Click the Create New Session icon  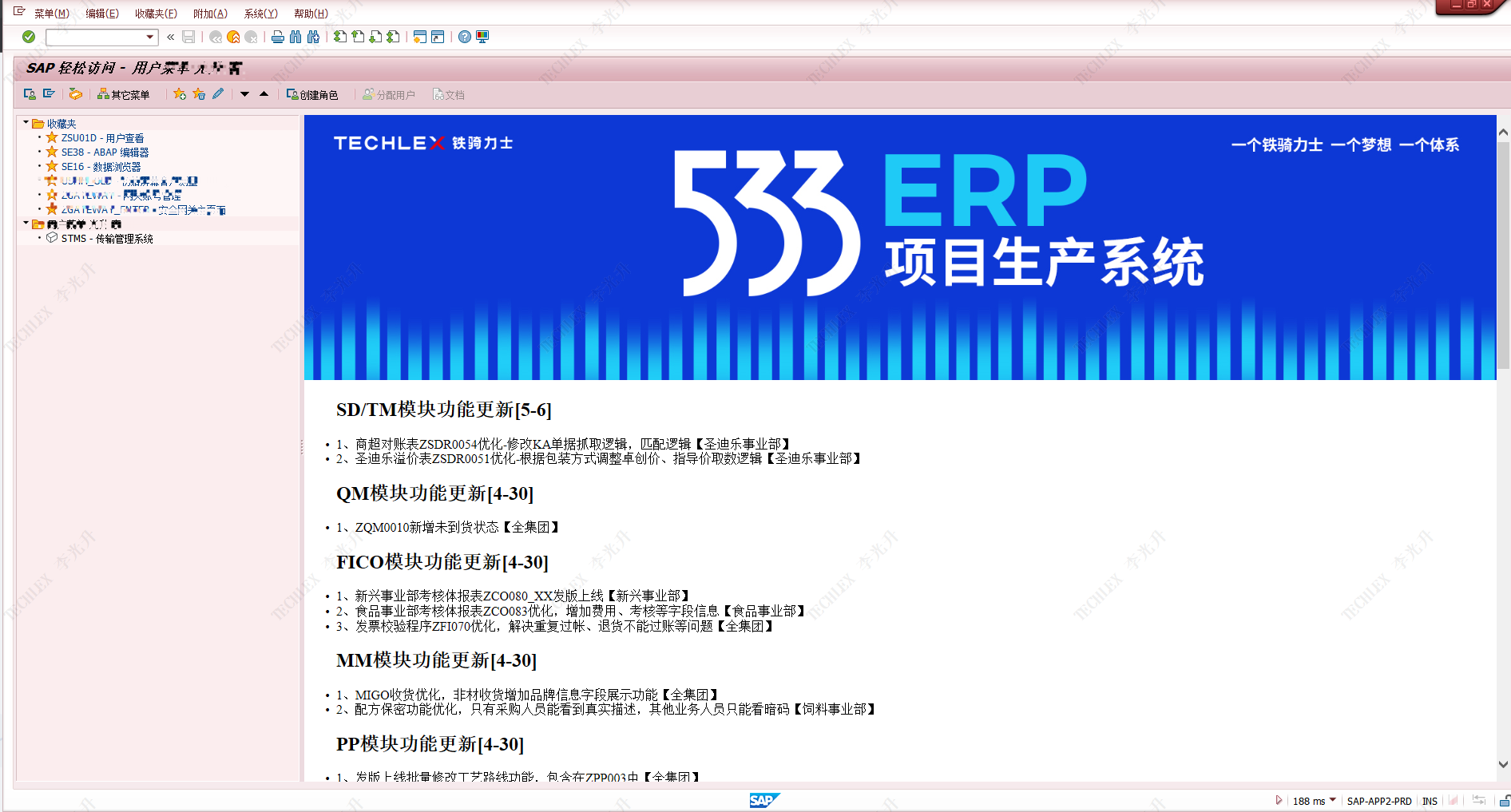click(420, 37)
